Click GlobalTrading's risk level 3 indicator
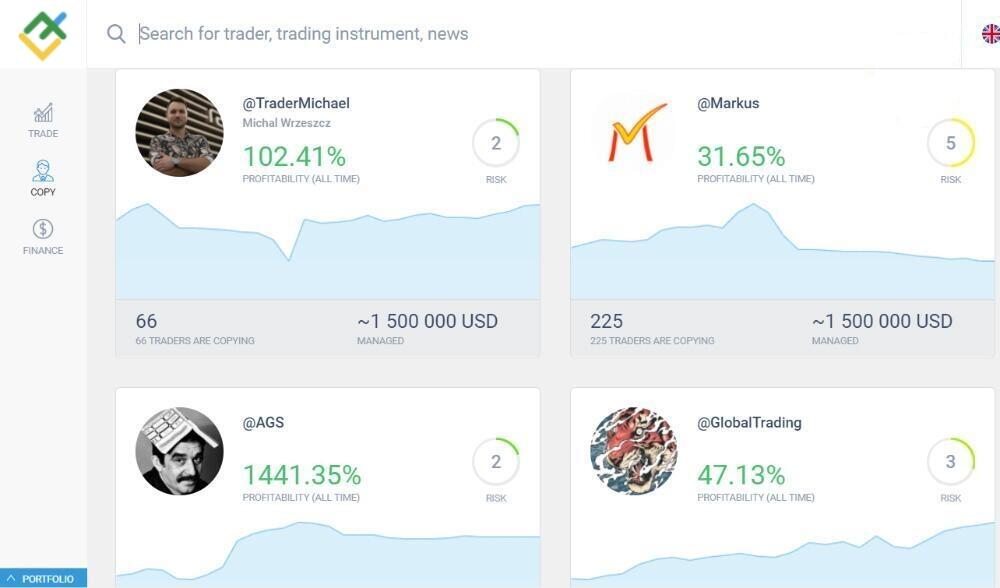The image size is (1000, 588). tap(950, 462)
